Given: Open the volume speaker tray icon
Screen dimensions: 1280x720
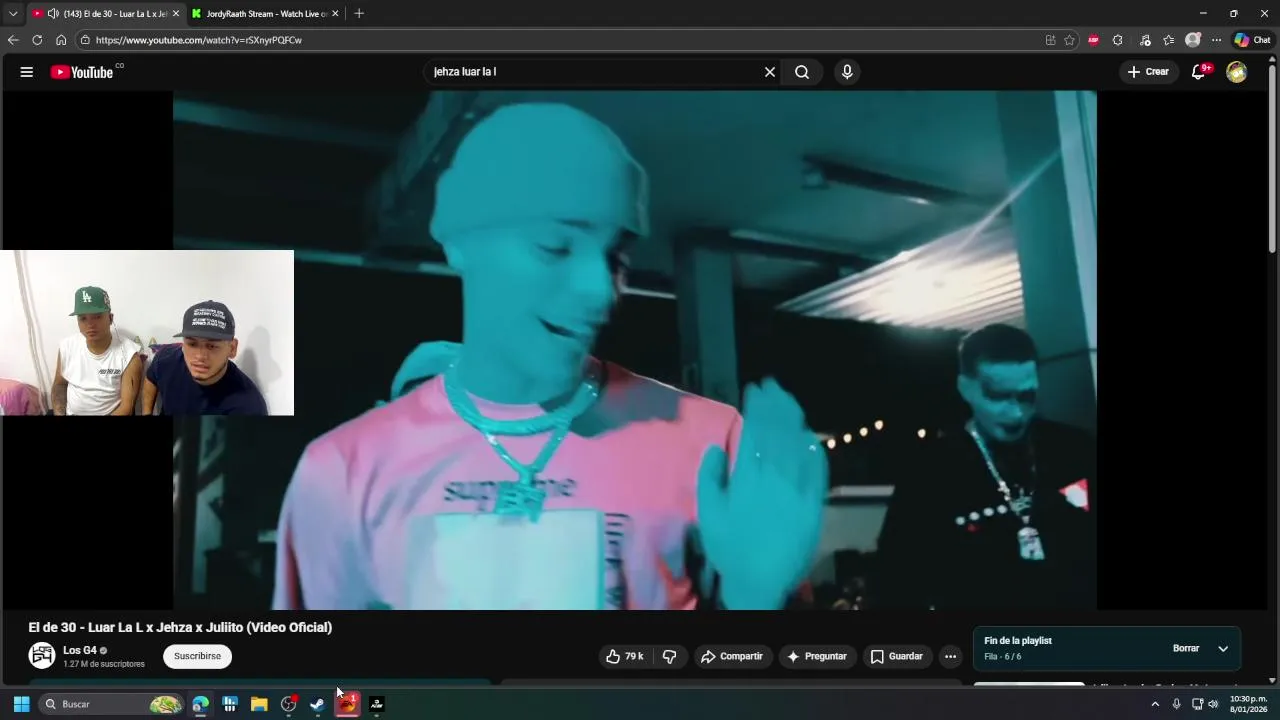Looking at the screenshot, I should coord(1213,704).
